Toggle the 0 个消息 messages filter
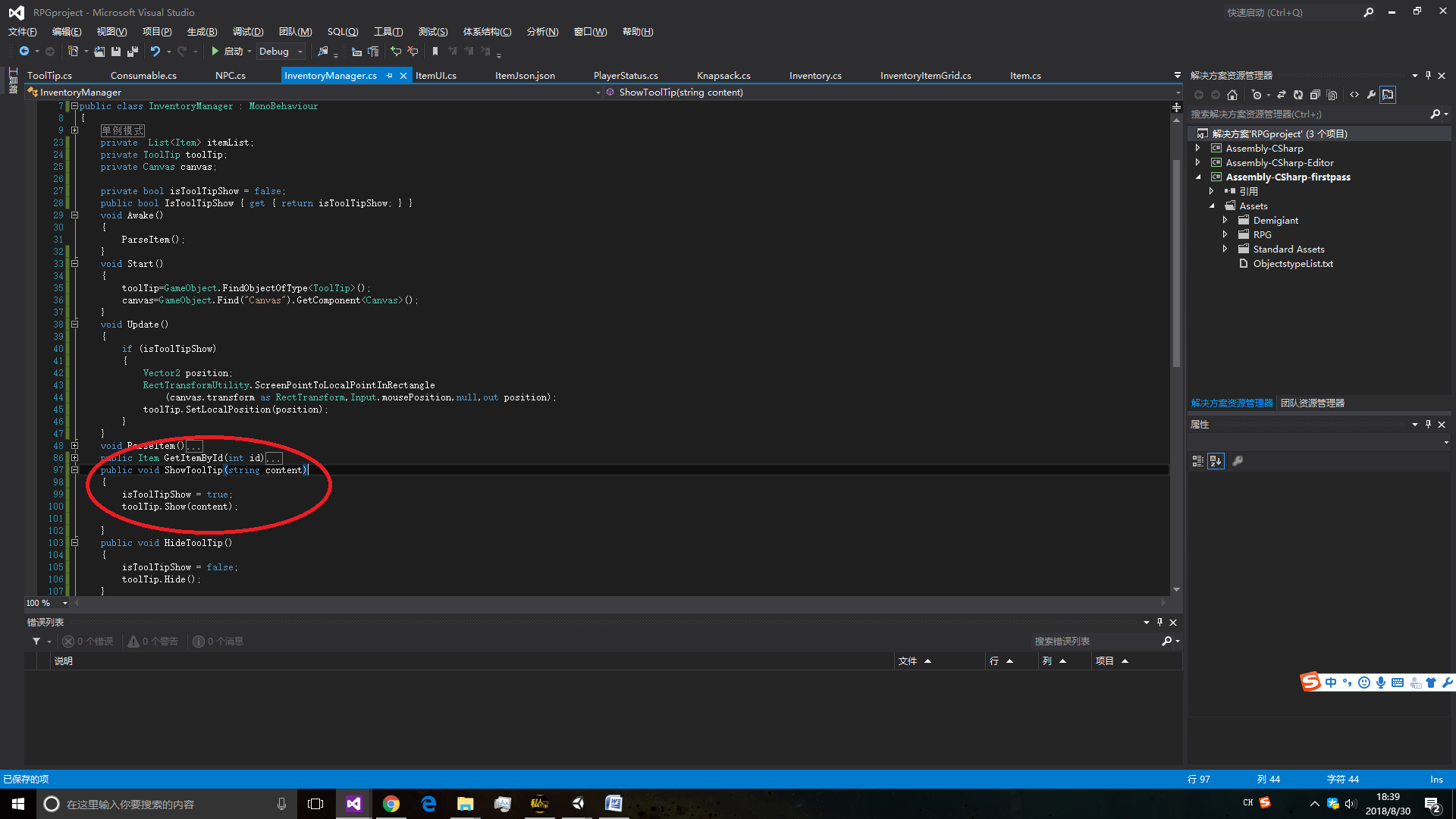Image resolution: width=1456 pixels, height=819 pixels. [218, 642]
